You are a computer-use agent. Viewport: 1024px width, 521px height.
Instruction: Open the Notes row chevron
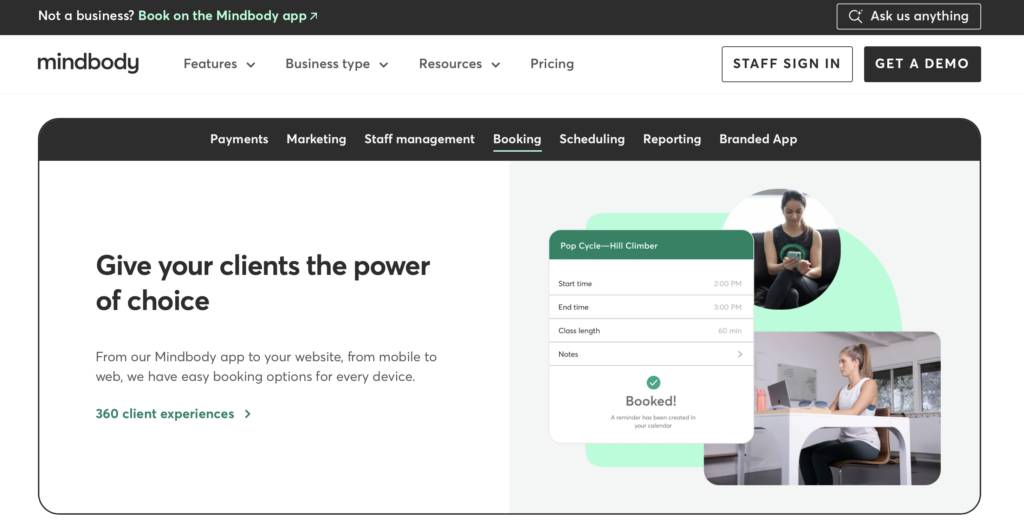[740, 354]
